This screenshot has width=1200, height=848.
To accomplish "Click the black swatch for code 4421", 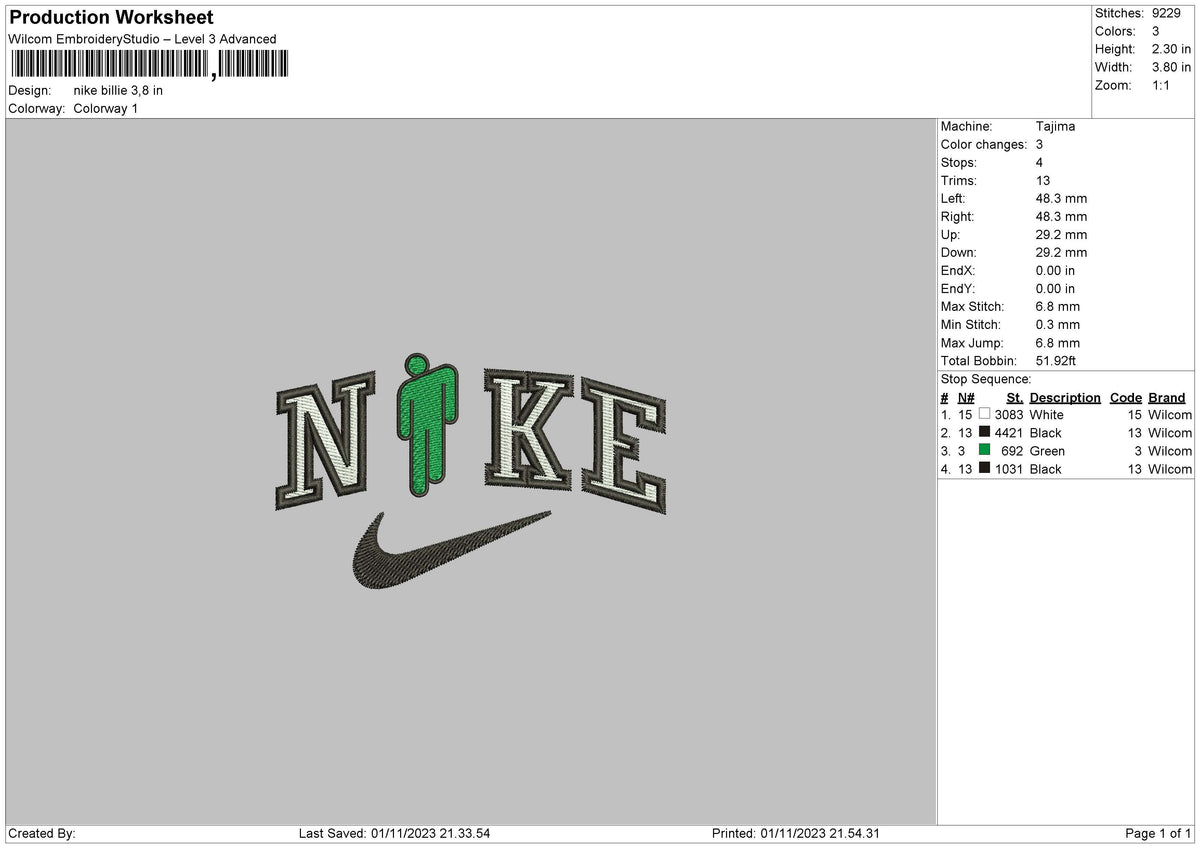I will tap(985, 432).
